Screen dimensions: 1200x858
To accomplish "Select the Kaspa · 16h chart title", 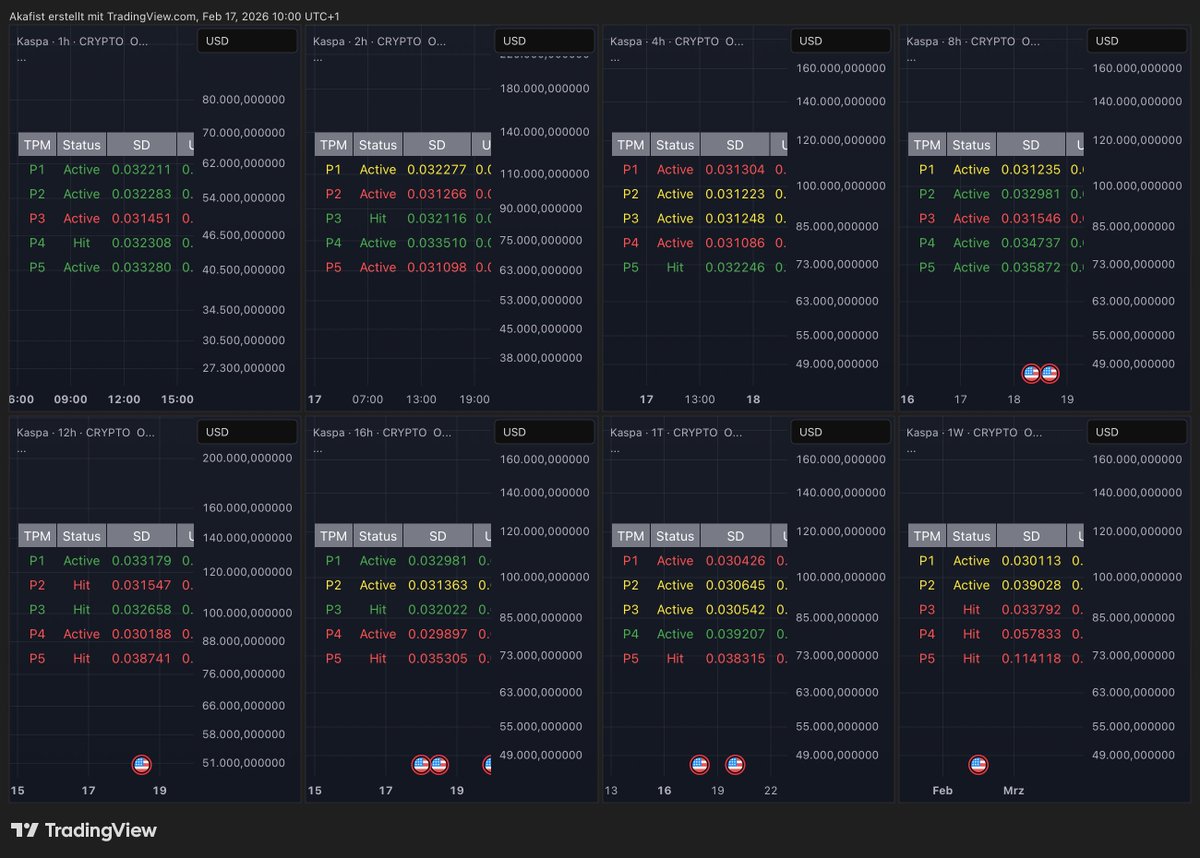I will click(383, 432).
